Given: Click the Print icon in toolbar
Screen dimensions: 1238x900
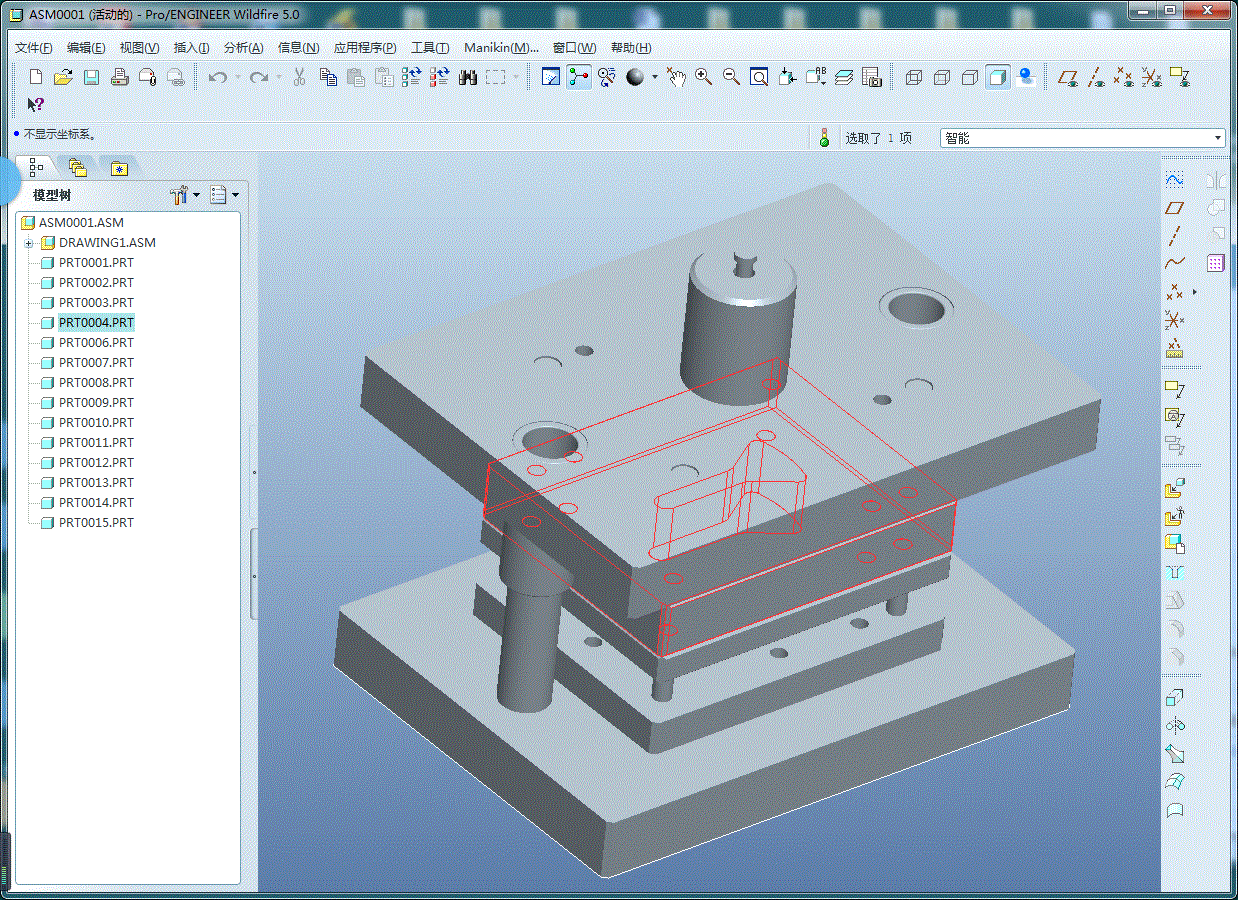Looking at the screenshot, I should coord(119,77).
